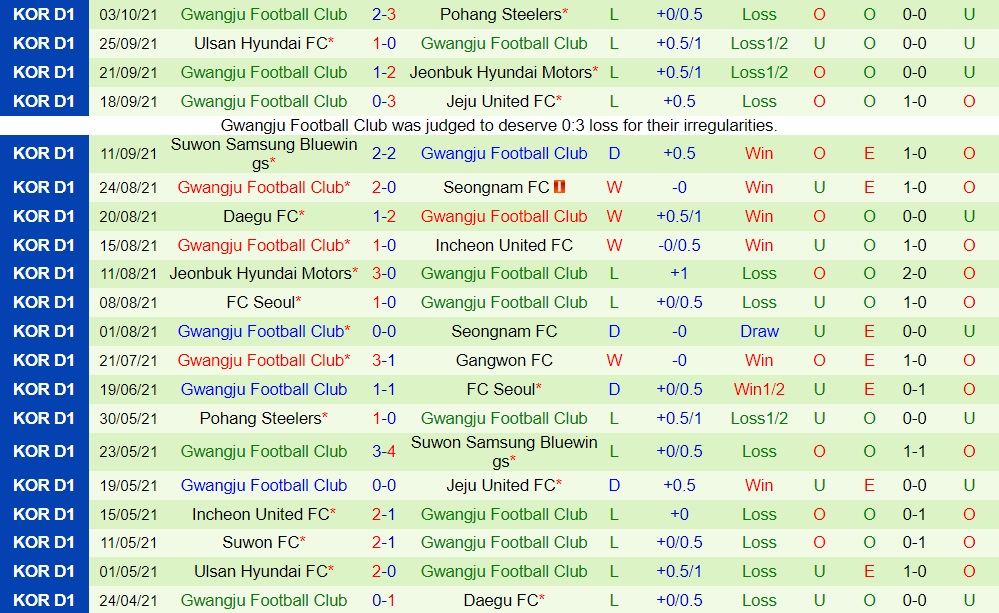The height and width of the screenshot is (613, 999).
Task: Click the KOR D1 label in the 03/10/21 row
Action: coord(44,14)
